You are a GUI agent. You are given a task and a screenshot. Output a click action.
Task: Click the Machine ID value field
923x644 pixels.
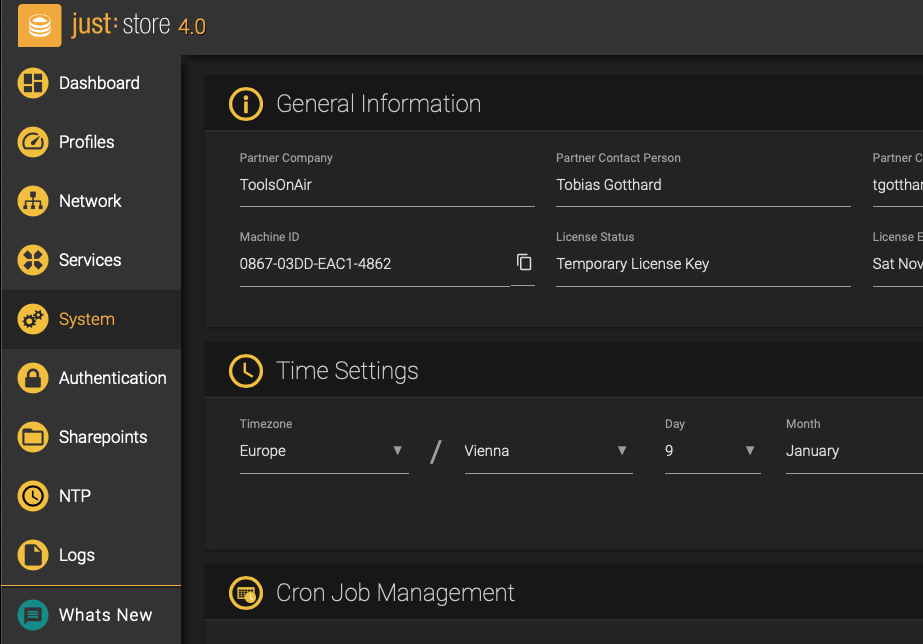click(x=374, y=264)
